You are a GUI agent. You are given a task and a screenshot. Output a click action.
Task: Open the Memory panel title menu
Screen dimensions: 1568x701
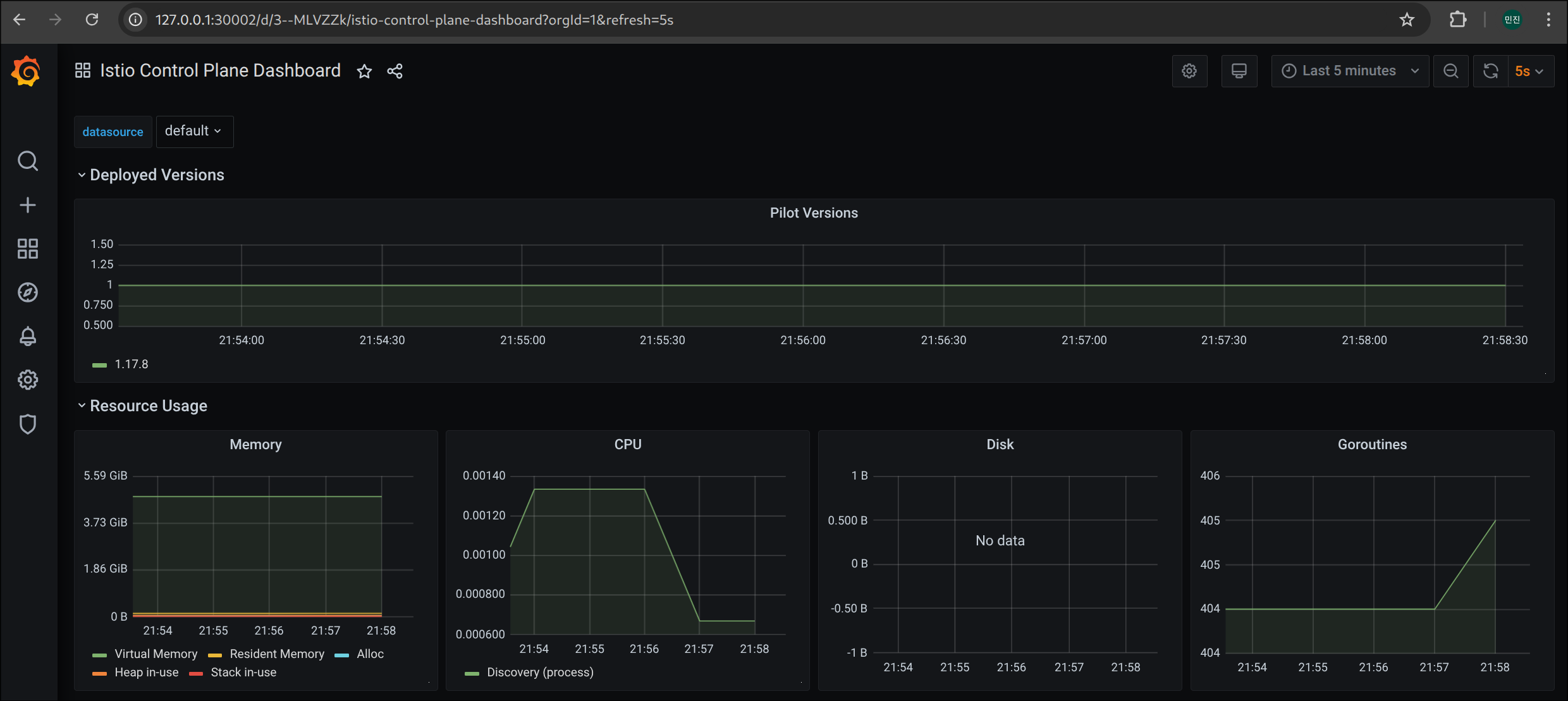click(255, 444)
